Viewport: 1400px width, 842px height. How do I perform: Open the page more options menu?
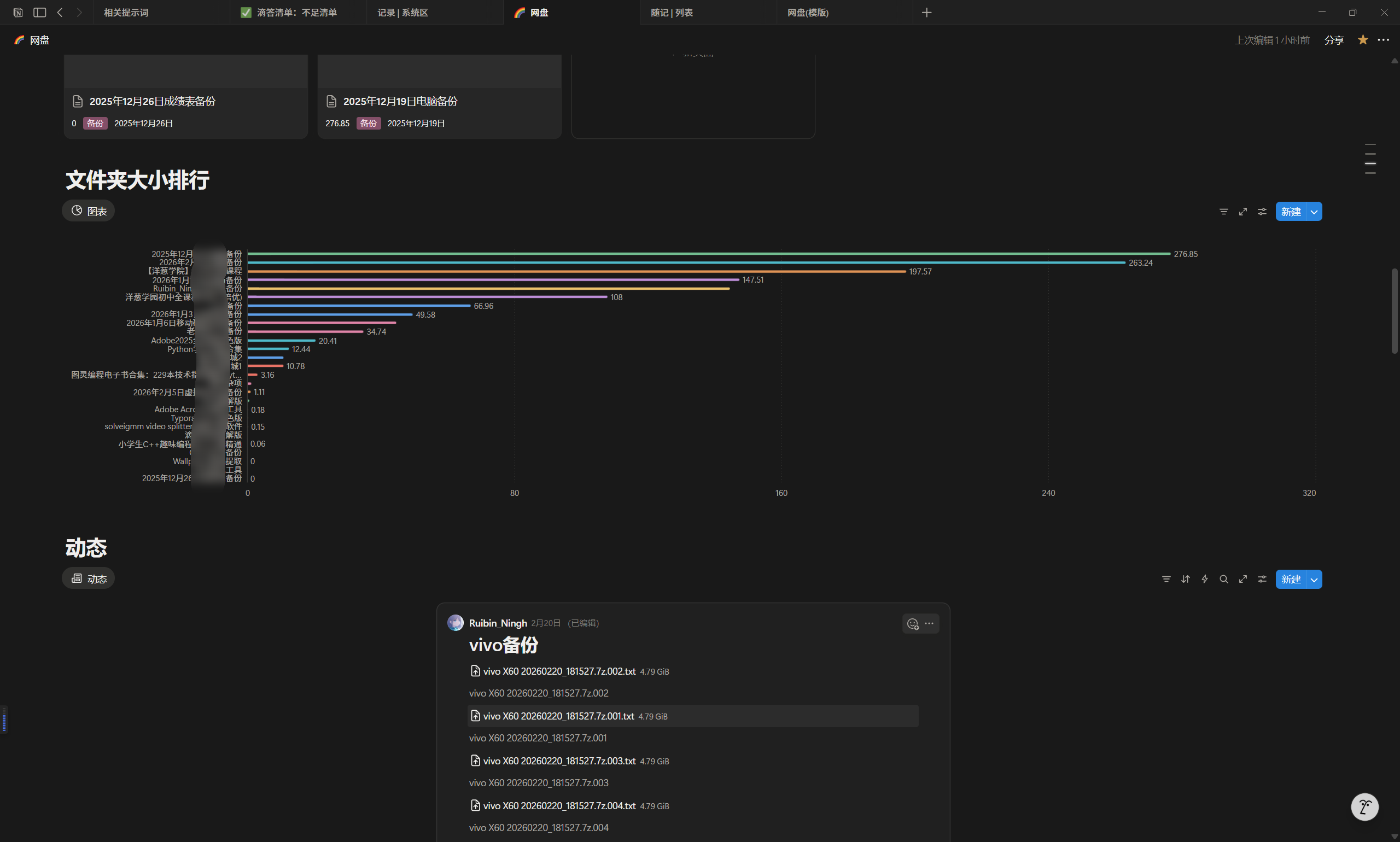(1383, 40)
